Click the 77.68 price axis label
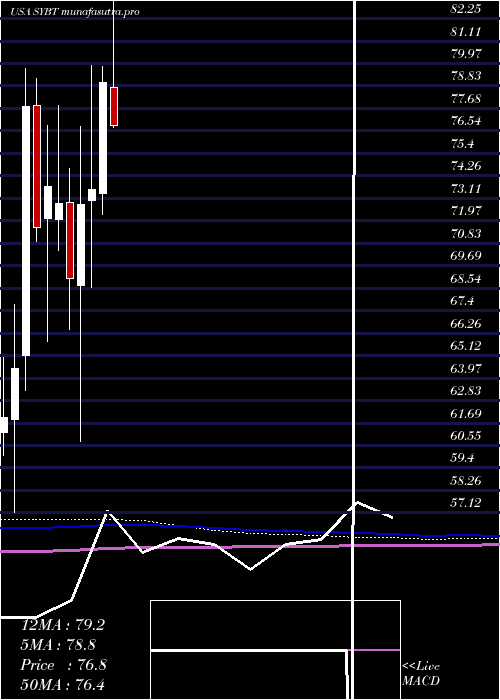 466,99
